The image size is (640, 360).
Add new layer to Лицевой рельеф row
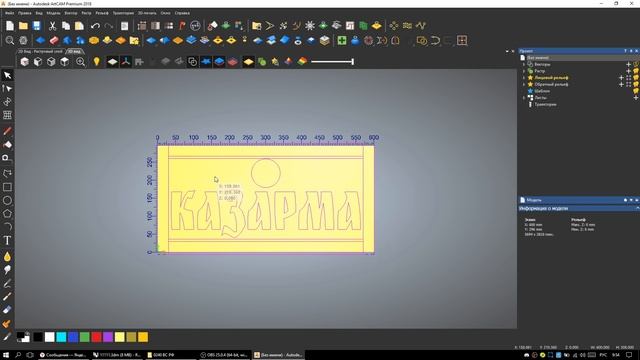621,78
